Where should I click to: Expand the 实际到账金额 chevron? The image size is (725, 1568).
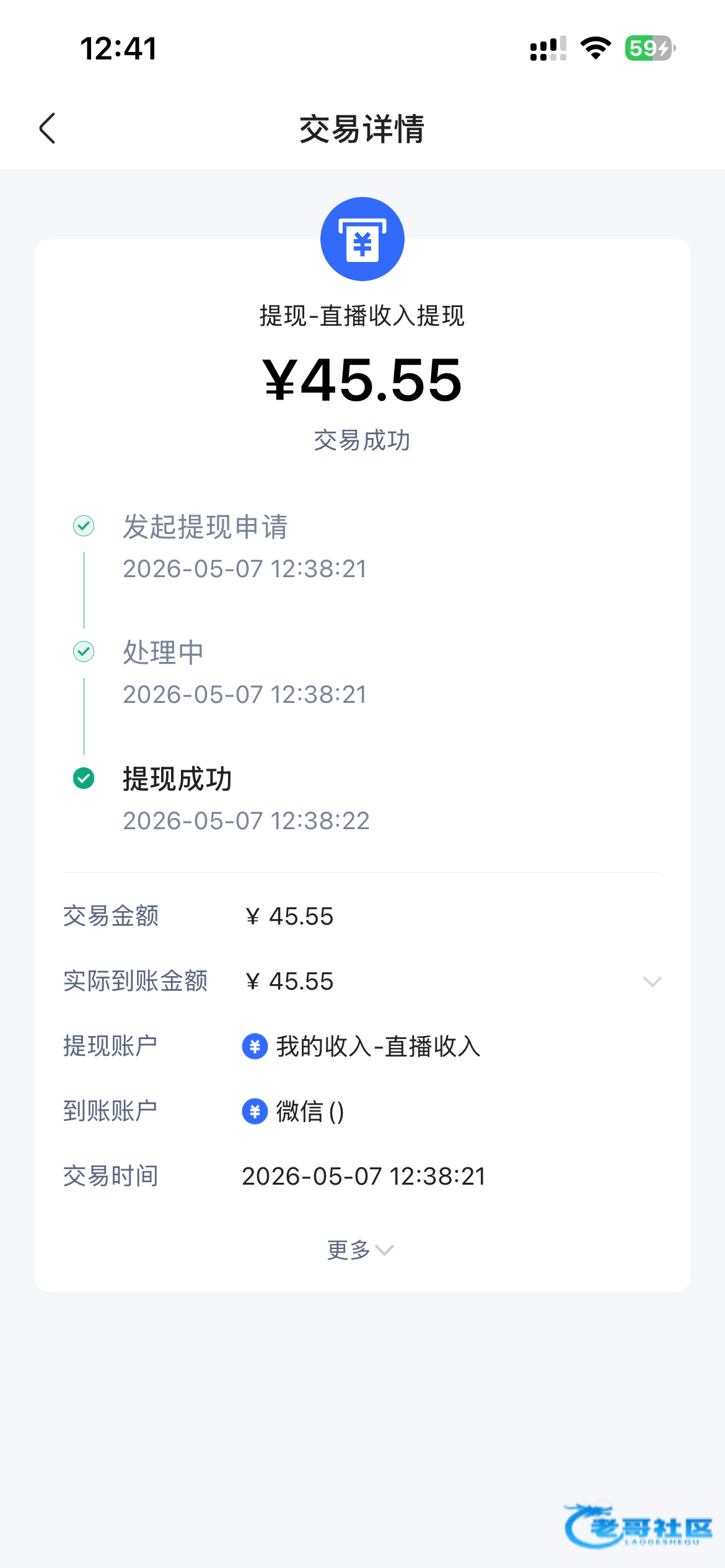point(652,982)
